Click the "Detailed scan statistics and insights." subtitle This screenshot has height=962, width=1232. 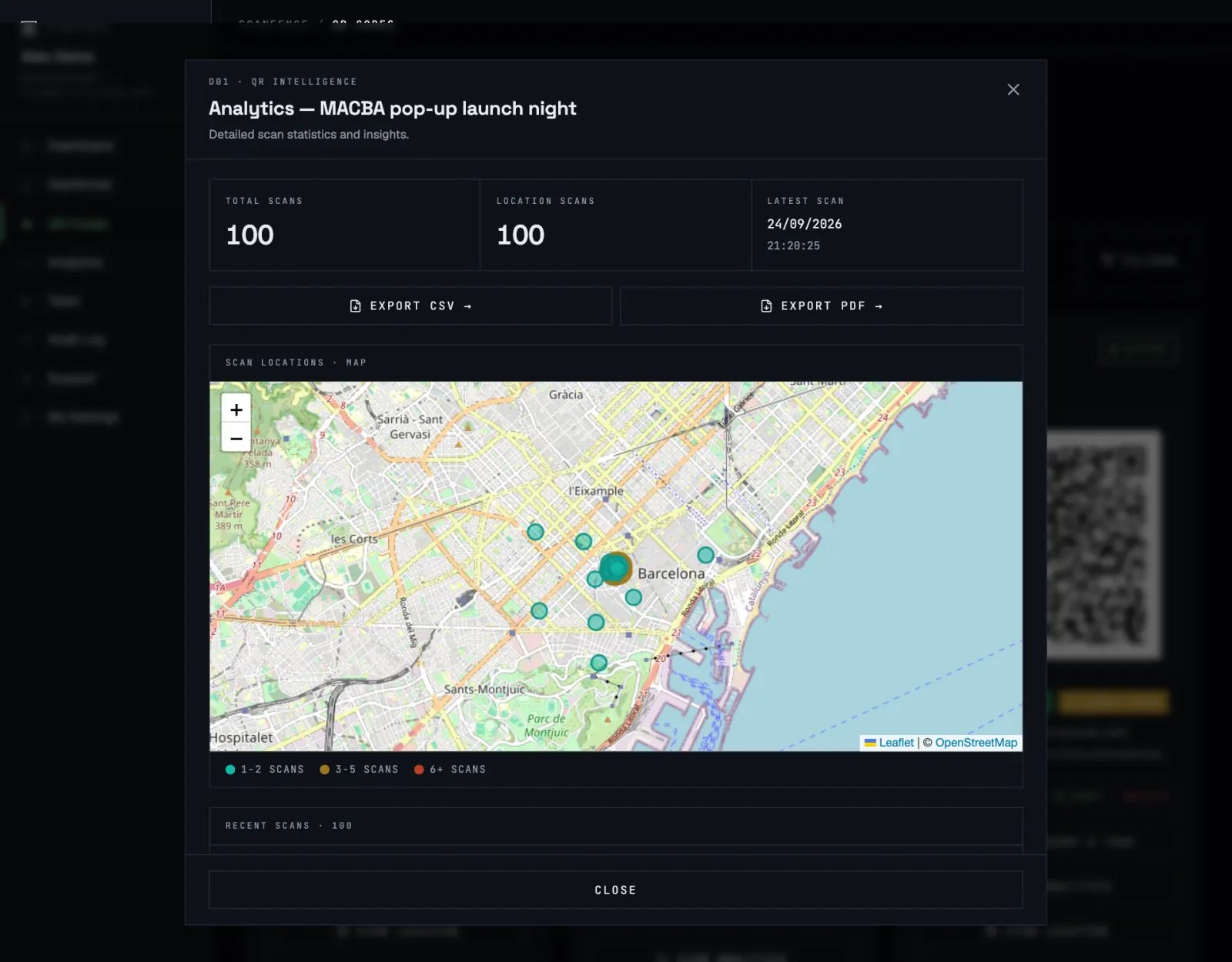tap(309, 135)
